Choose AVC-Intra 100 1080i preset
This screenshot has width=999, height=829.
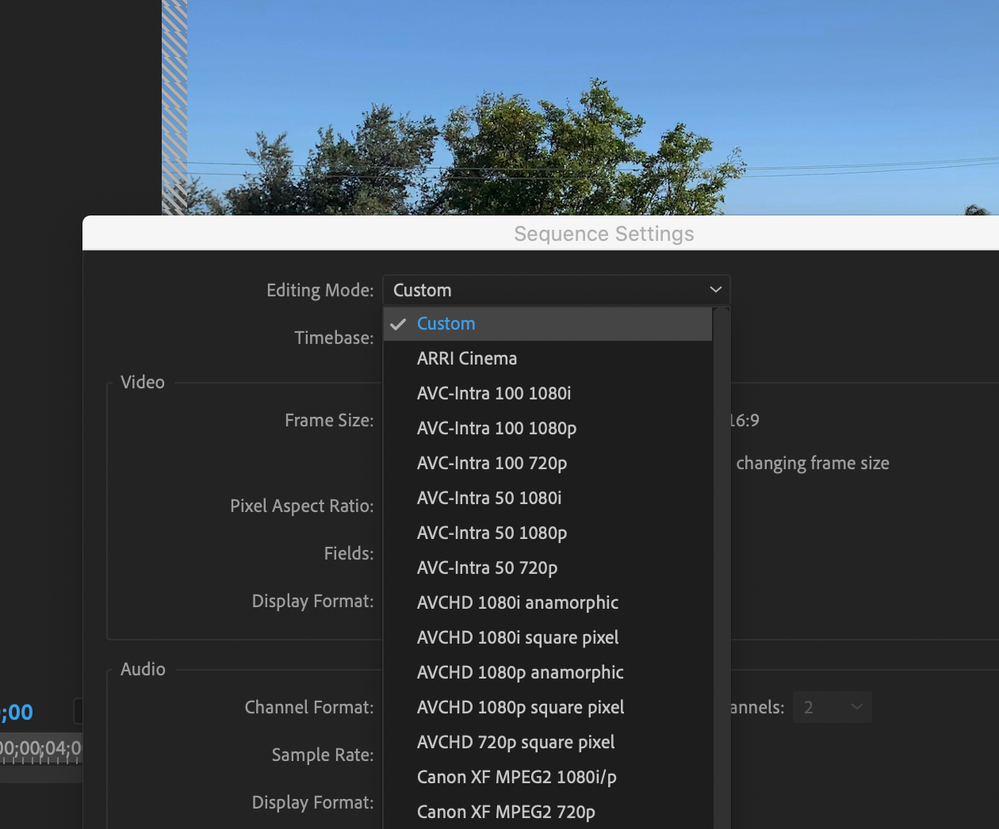point(496,393)
